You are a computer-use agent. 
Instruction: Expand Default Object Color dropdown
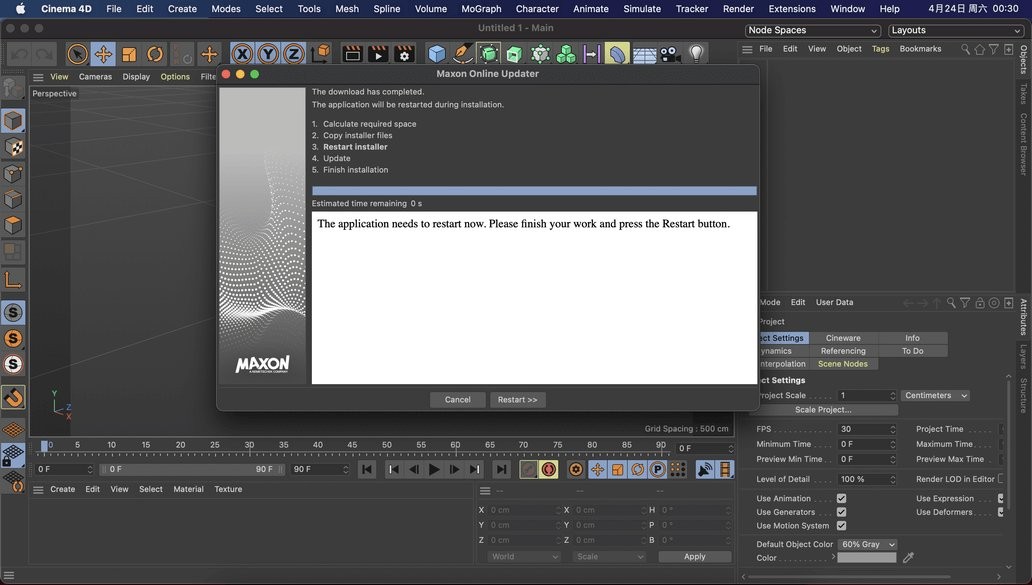coord(867,544)
